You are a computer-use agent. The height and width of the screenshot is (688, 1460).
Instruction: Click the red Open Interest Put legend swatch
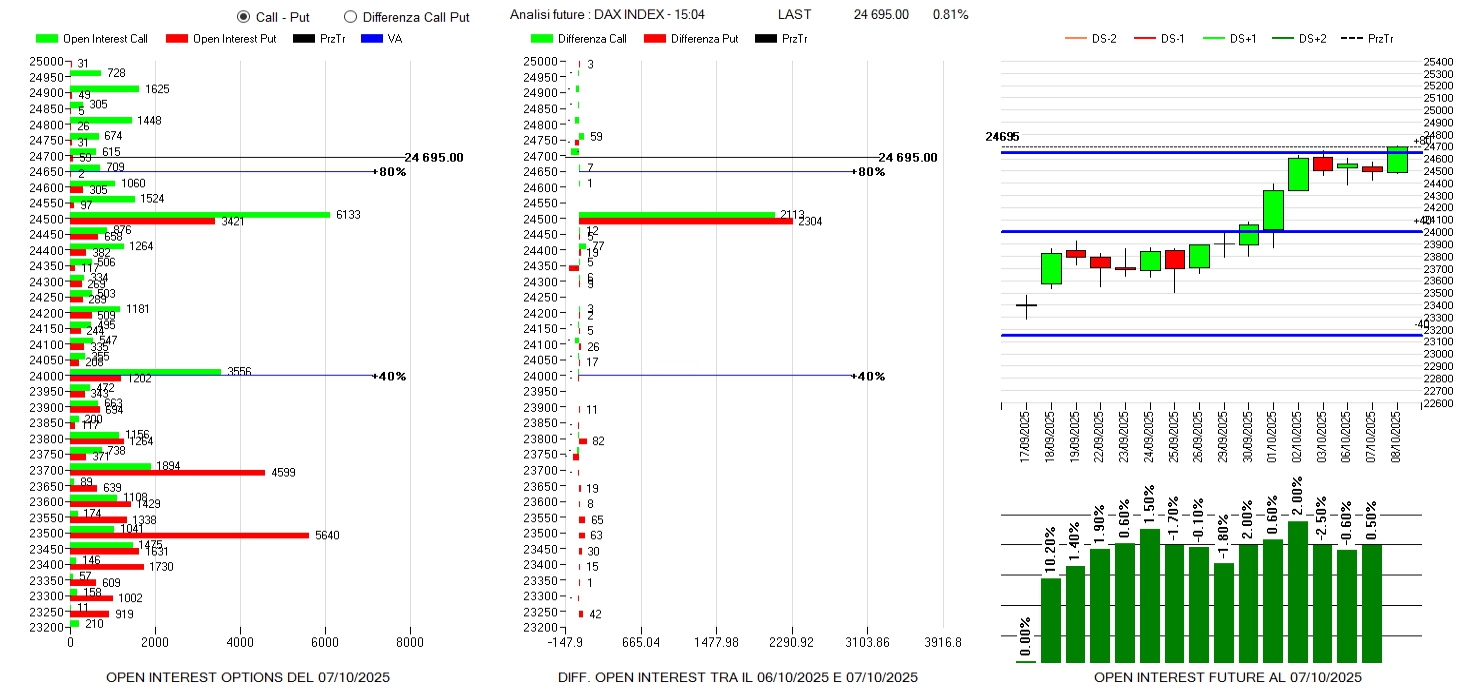tap(177, 39)
